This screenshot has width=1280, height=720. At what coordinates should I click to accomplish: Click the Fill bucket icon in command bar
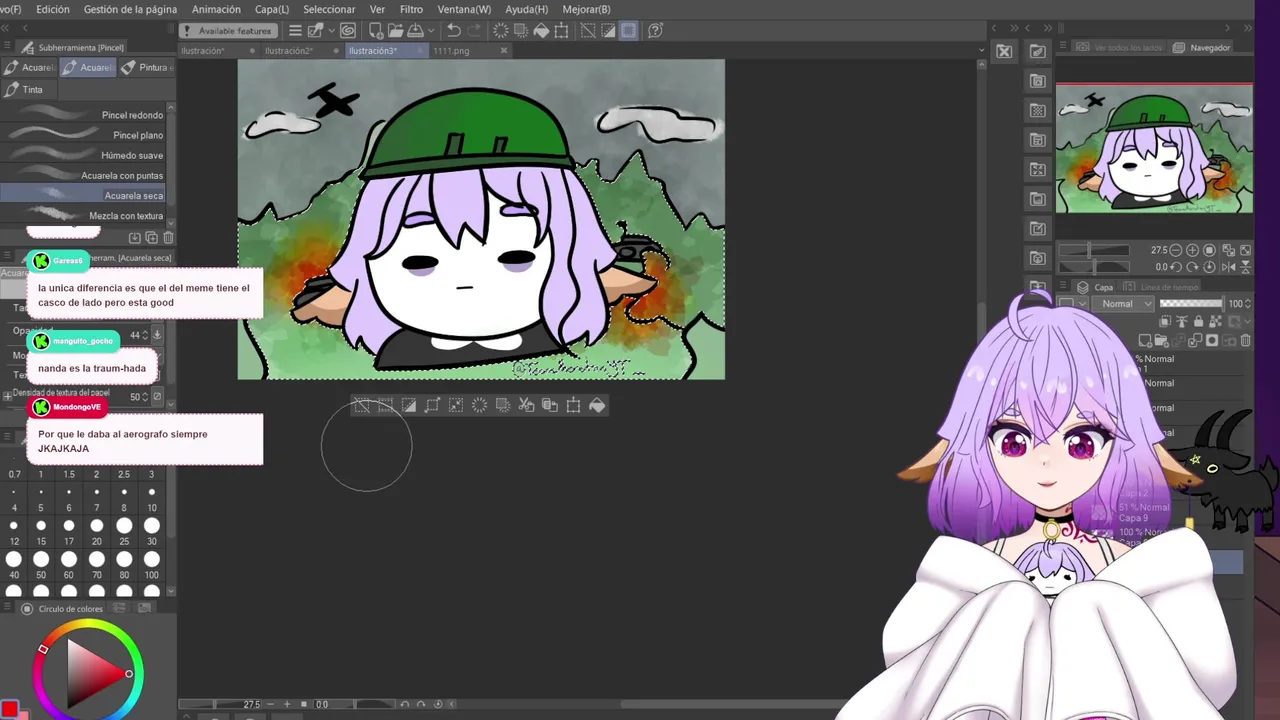(x=541, y=31)
